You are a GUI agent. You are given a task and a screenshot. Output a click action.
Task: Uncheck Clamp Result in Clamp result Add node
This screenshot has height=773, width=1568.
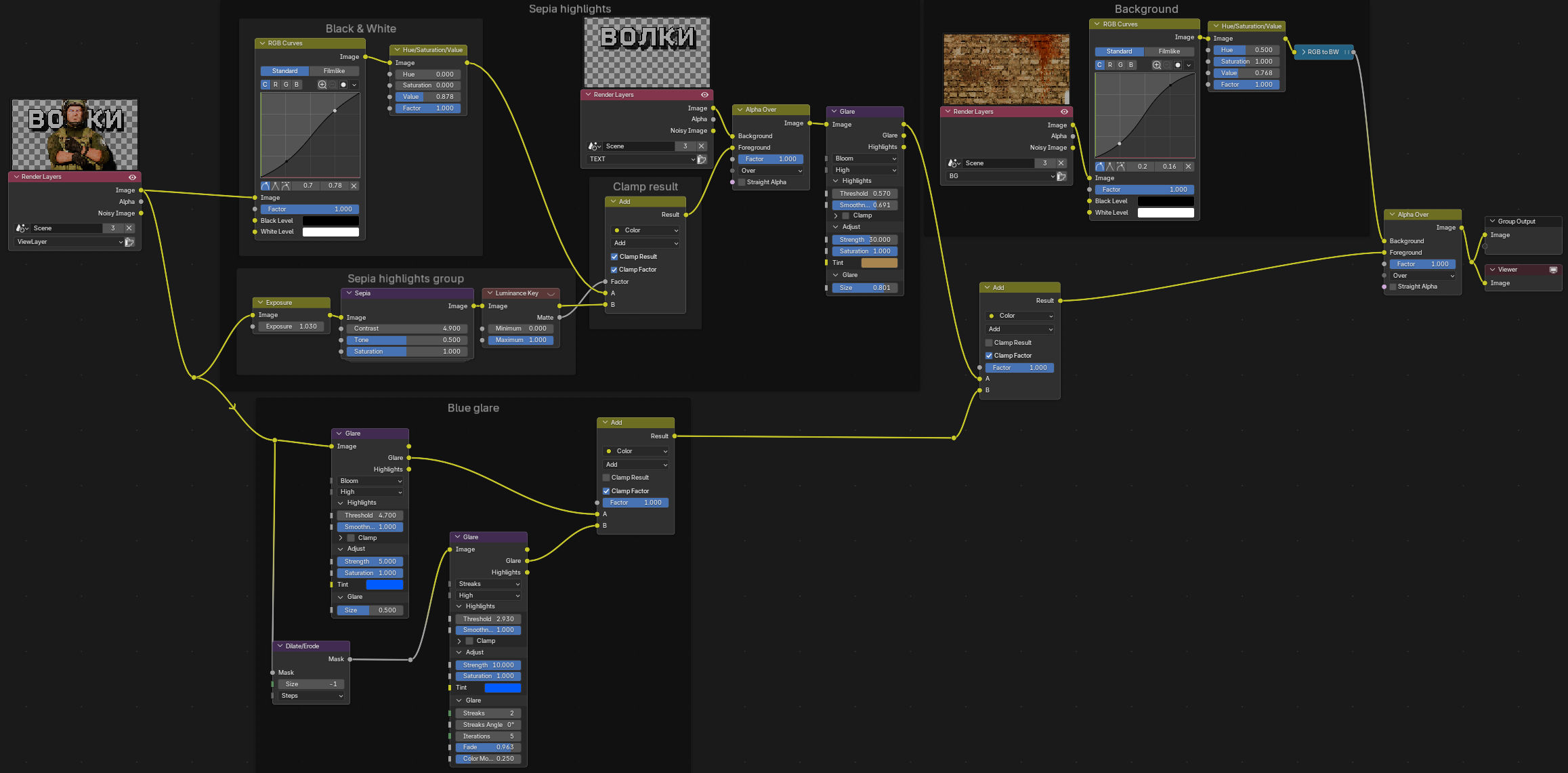(x=614, y=257)
